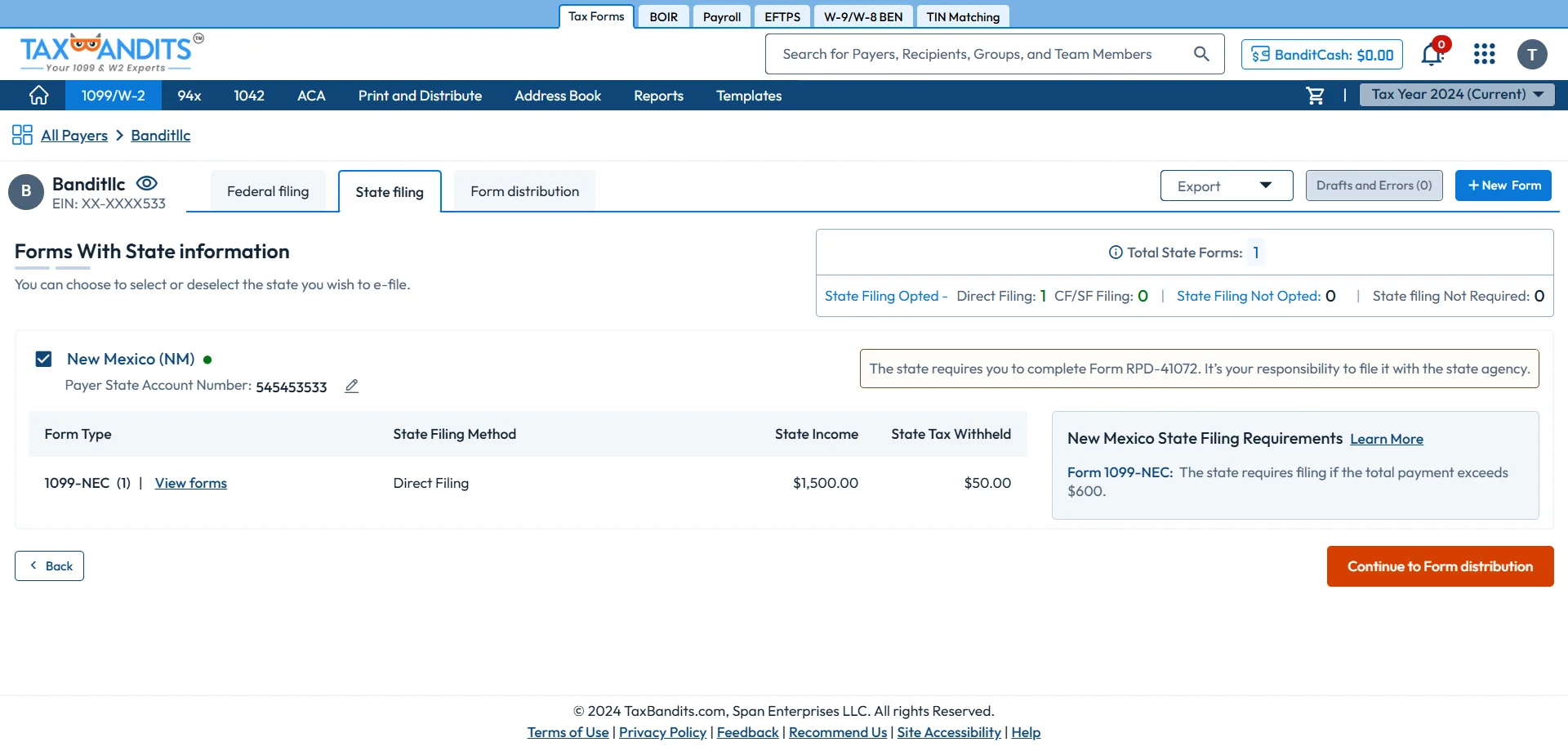Open Terms of Use footer link
Image resolution: width=1568 pixels, height=751 pixels.
tap(568, 732)
